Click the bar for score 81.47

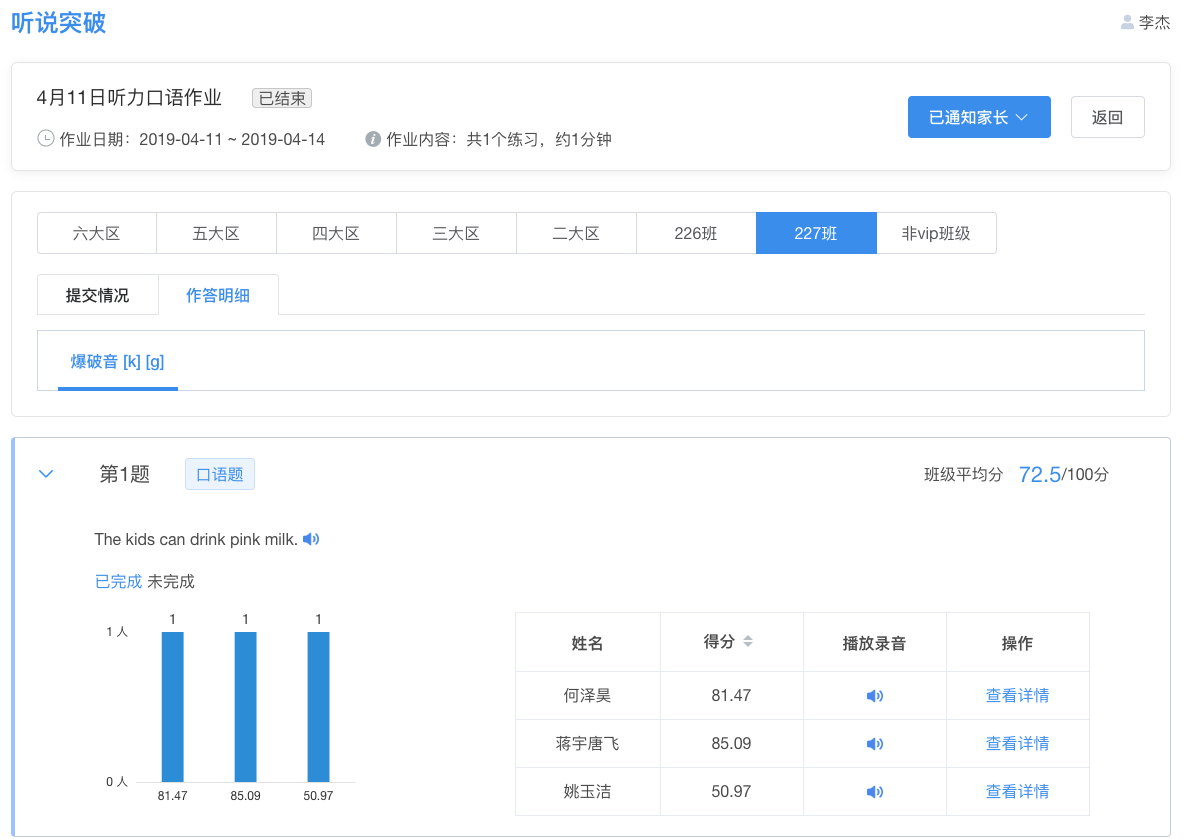(172, 707)
